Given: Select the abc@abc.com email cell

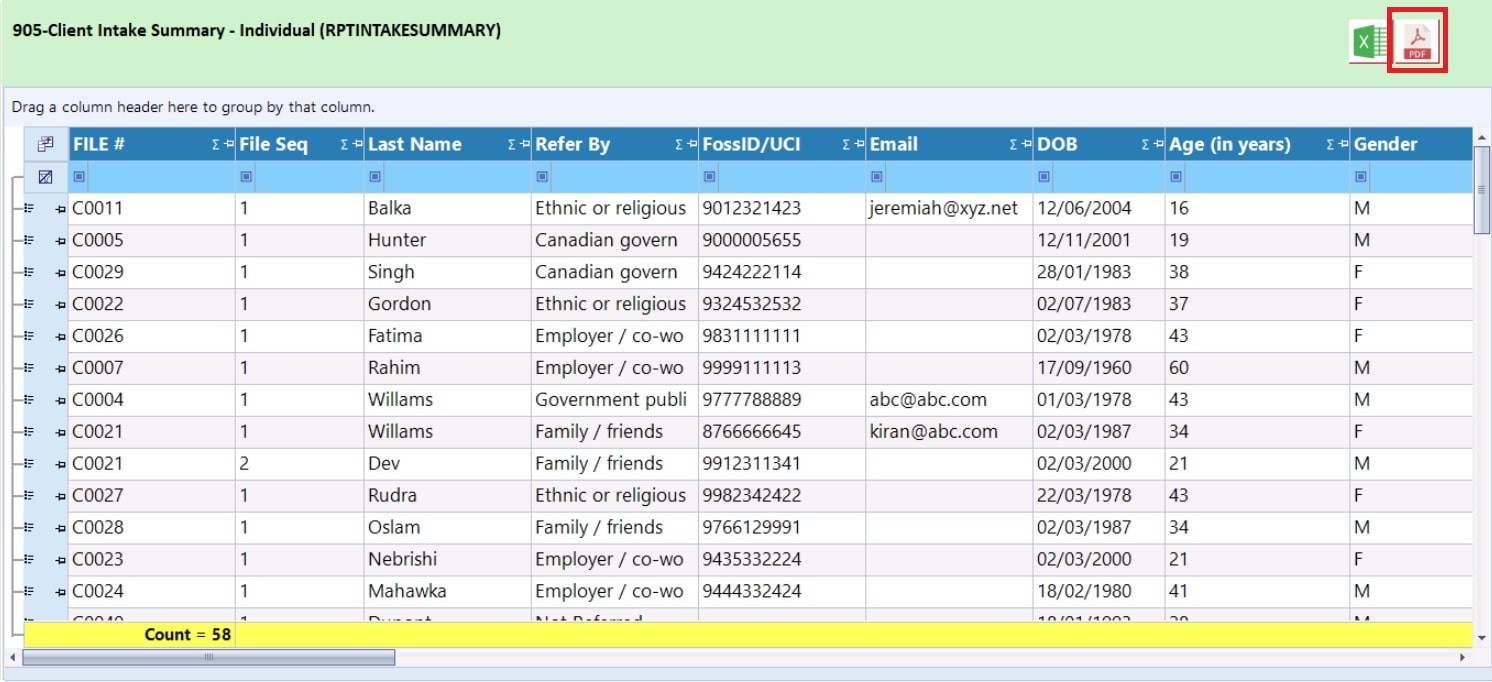Looking at the screenshot, I should [928, 400].
